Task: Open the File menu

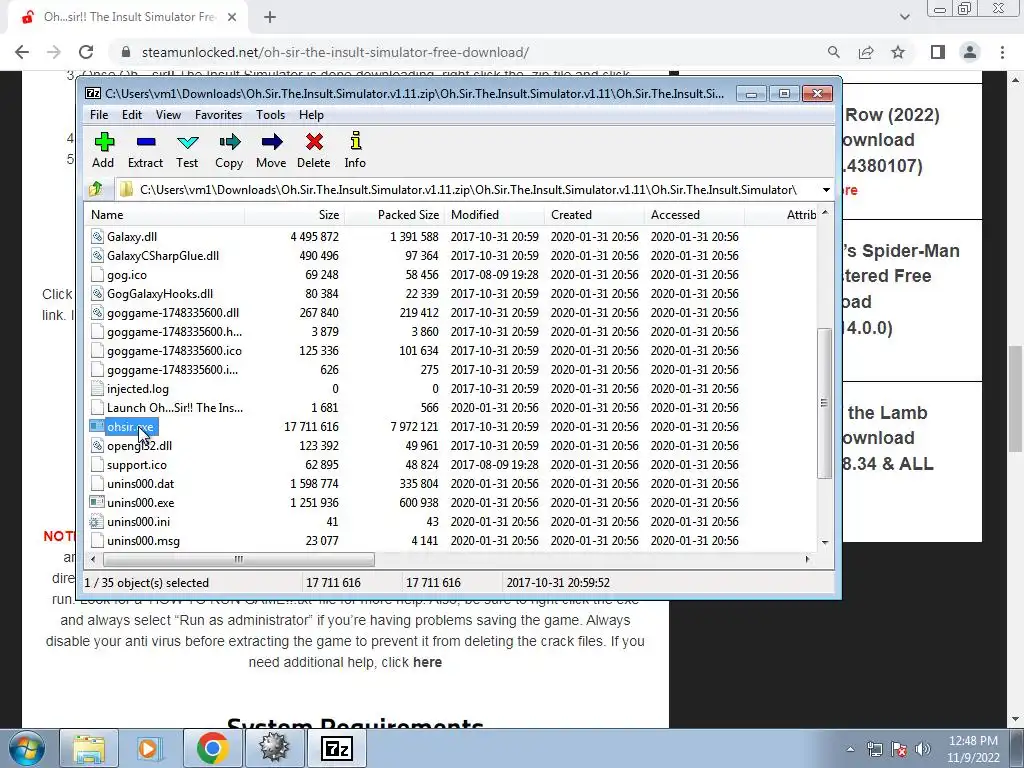Action: tap(99, 115)
